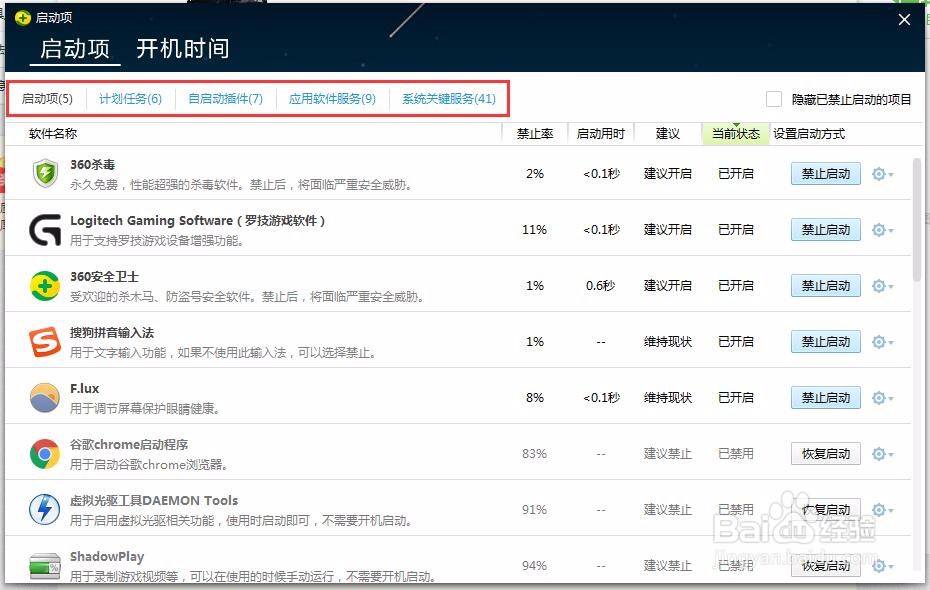Open the gear settings dropdown for 360安全卫士

coord(883,286)
